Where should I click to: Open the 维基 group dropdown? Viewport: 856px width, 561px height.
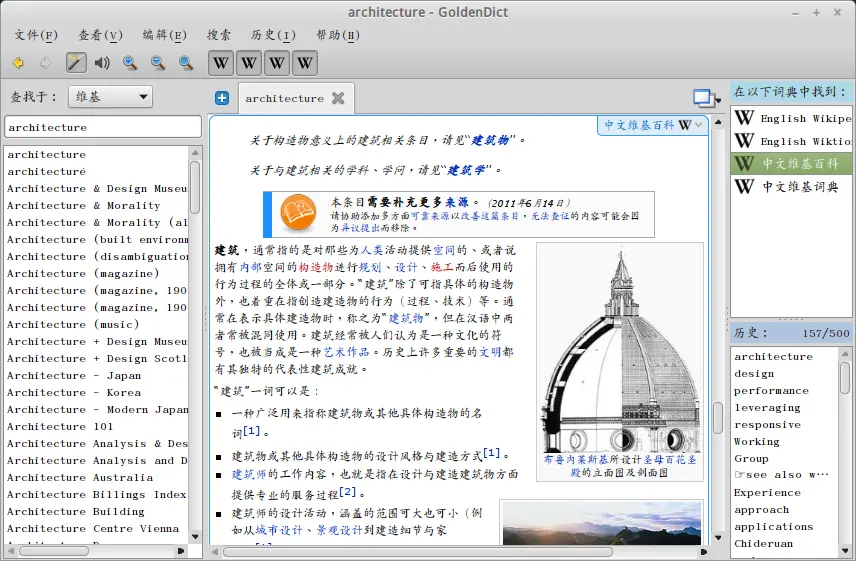point(110,97)
